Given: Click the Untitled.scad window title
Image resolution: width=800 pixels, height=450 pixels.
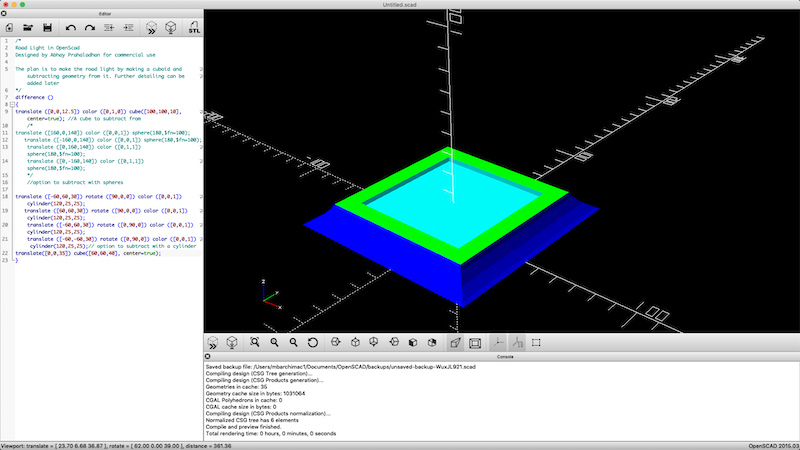Looking at the screenshot, I should [399, 5].
